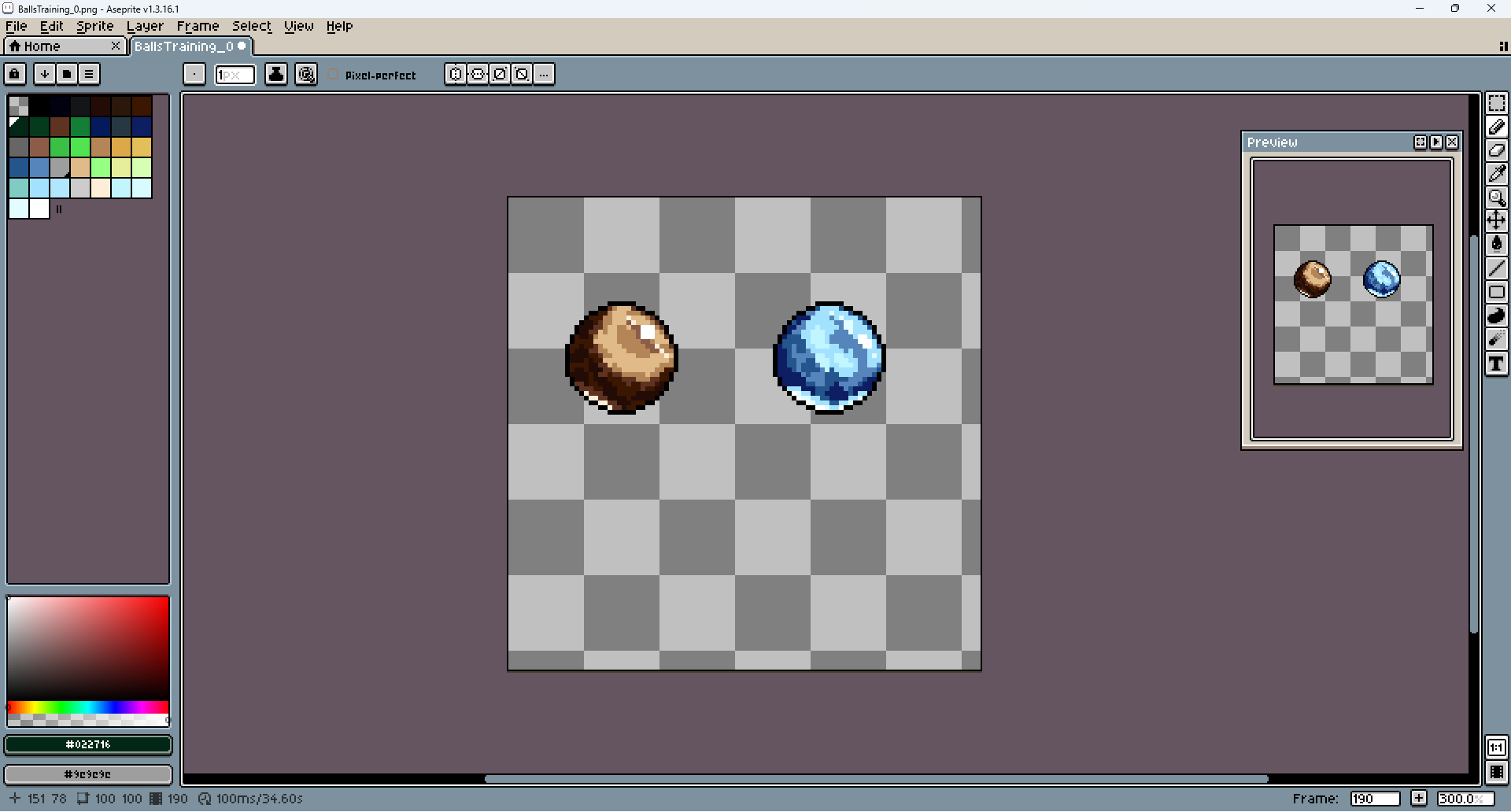Screen dimensions: 1511x812
Task: Pick the Rectangular Marquee selection tool
Action: click(1496, 103)
